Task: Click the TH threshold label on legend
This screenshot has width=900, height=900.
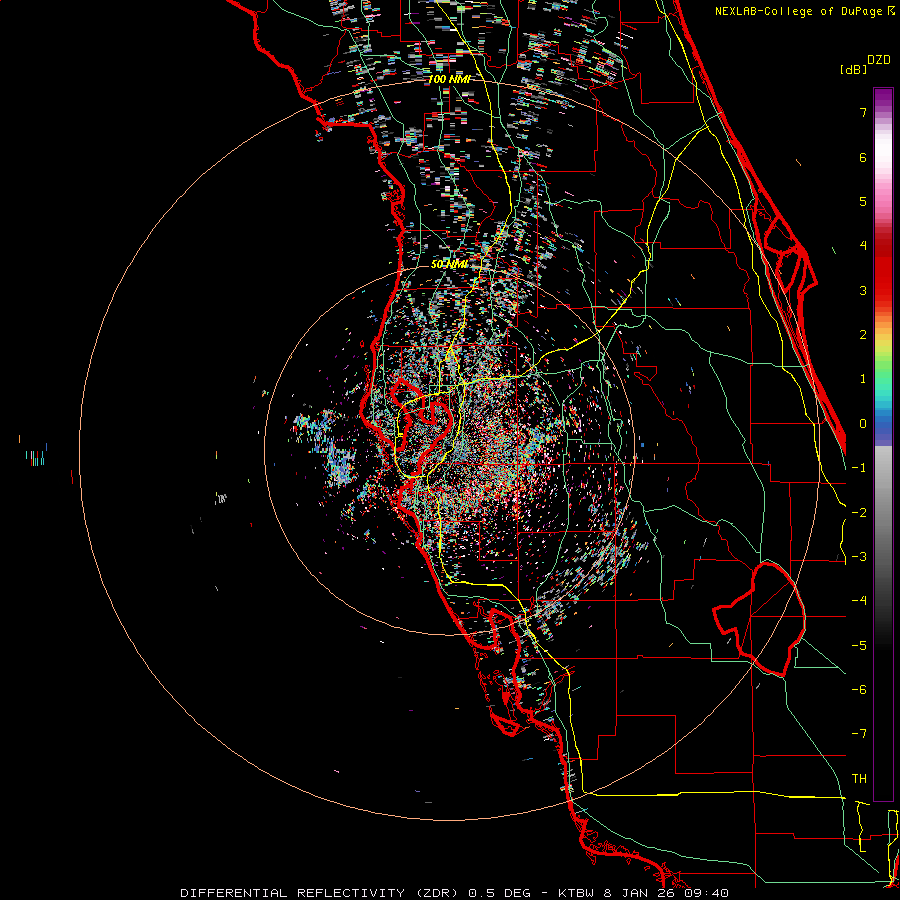Action: 859,779
